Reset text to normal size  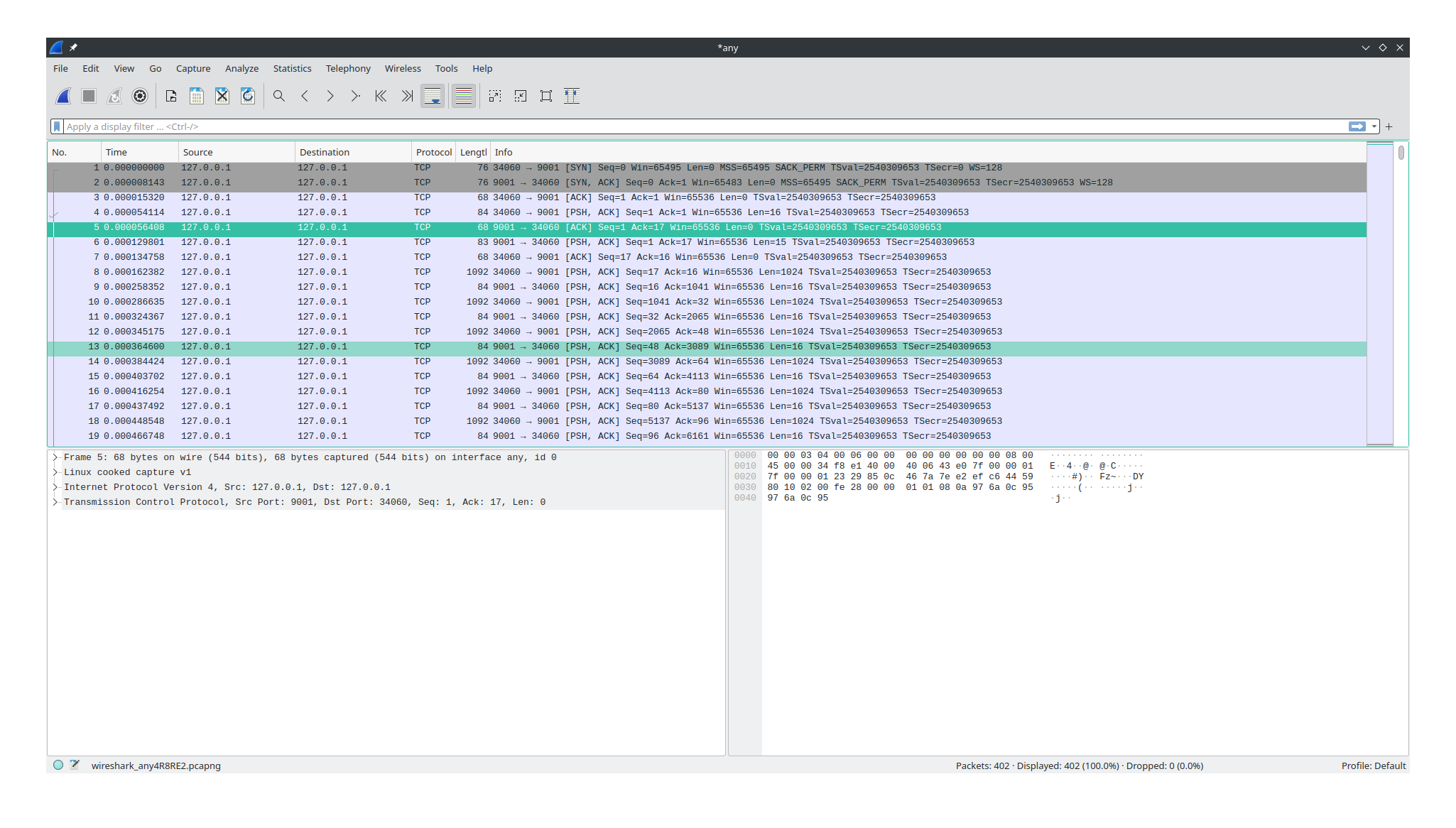[546, 96]
